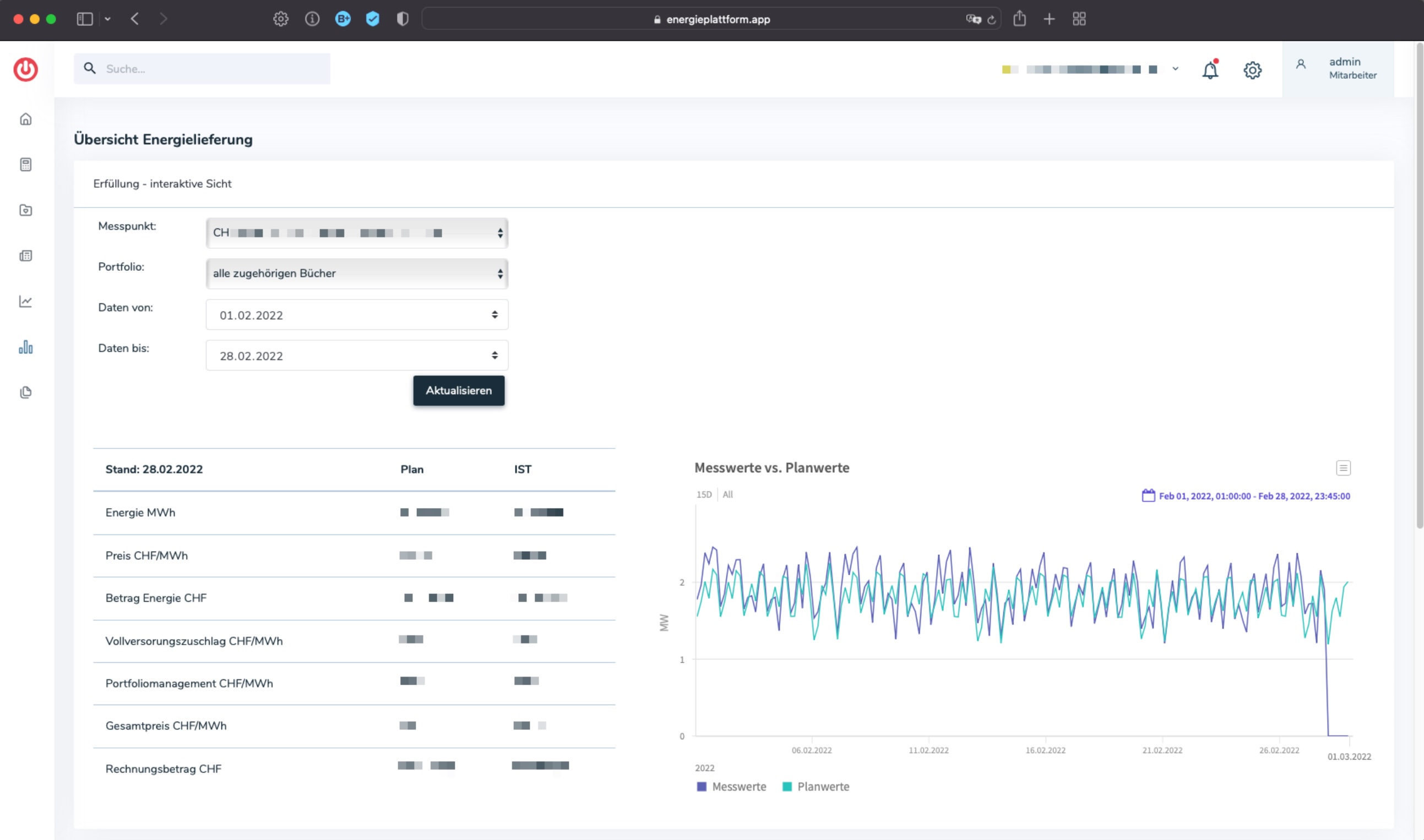This screenshot has width=1424, height=840.
Task: Focus the Suche search field
Action: (202, 68)
